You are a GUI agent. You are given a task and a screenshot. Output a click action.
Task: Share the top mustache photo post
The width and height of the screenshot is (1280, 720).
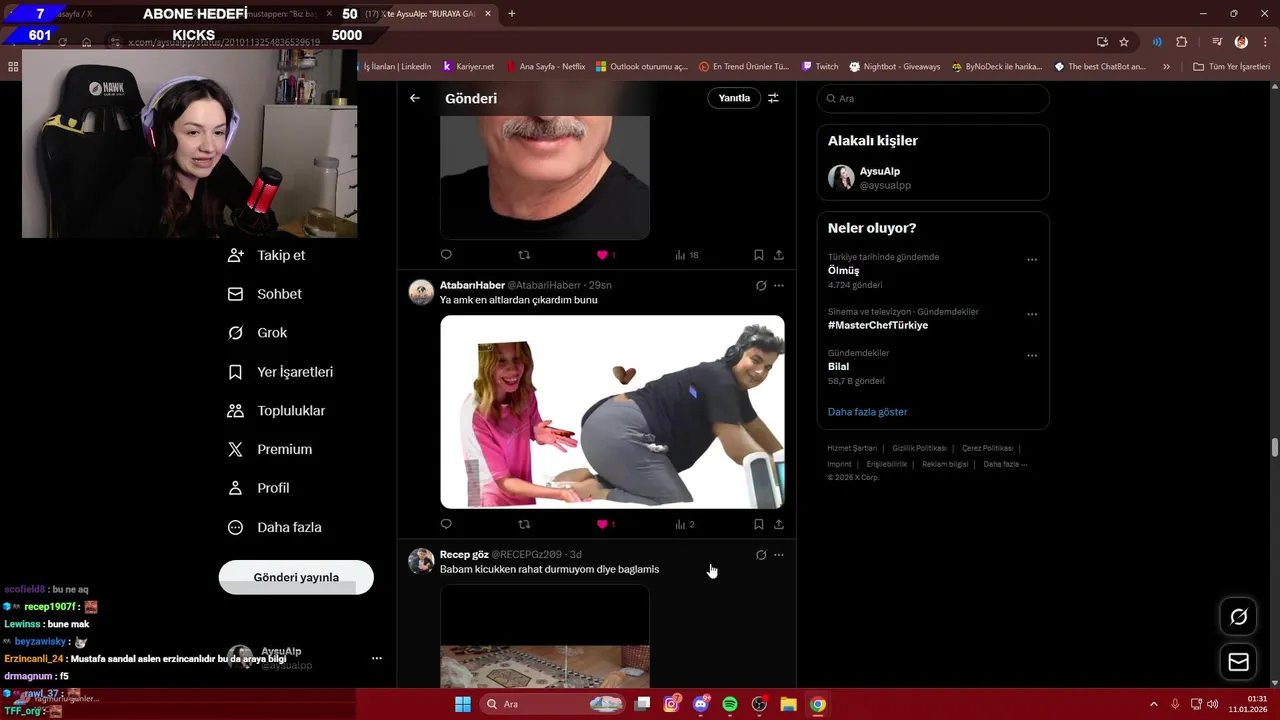(779, 255)
